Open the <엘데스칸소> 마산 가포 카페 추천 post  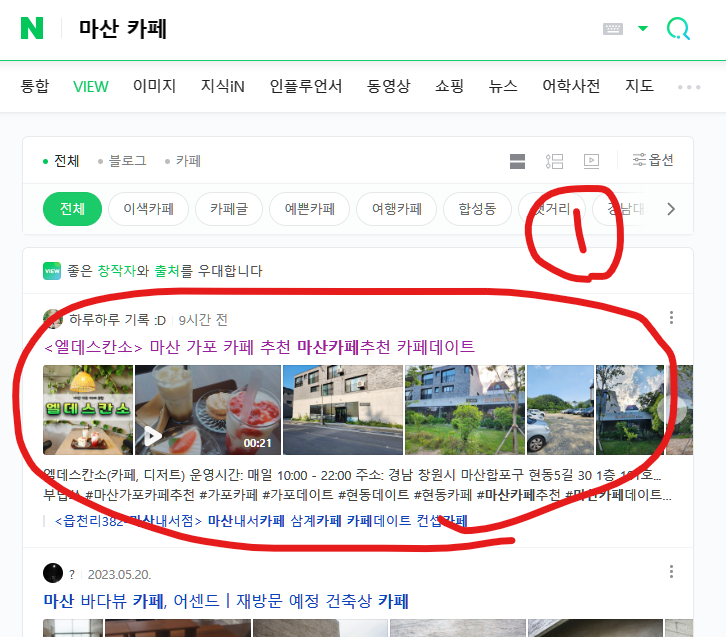259,347
